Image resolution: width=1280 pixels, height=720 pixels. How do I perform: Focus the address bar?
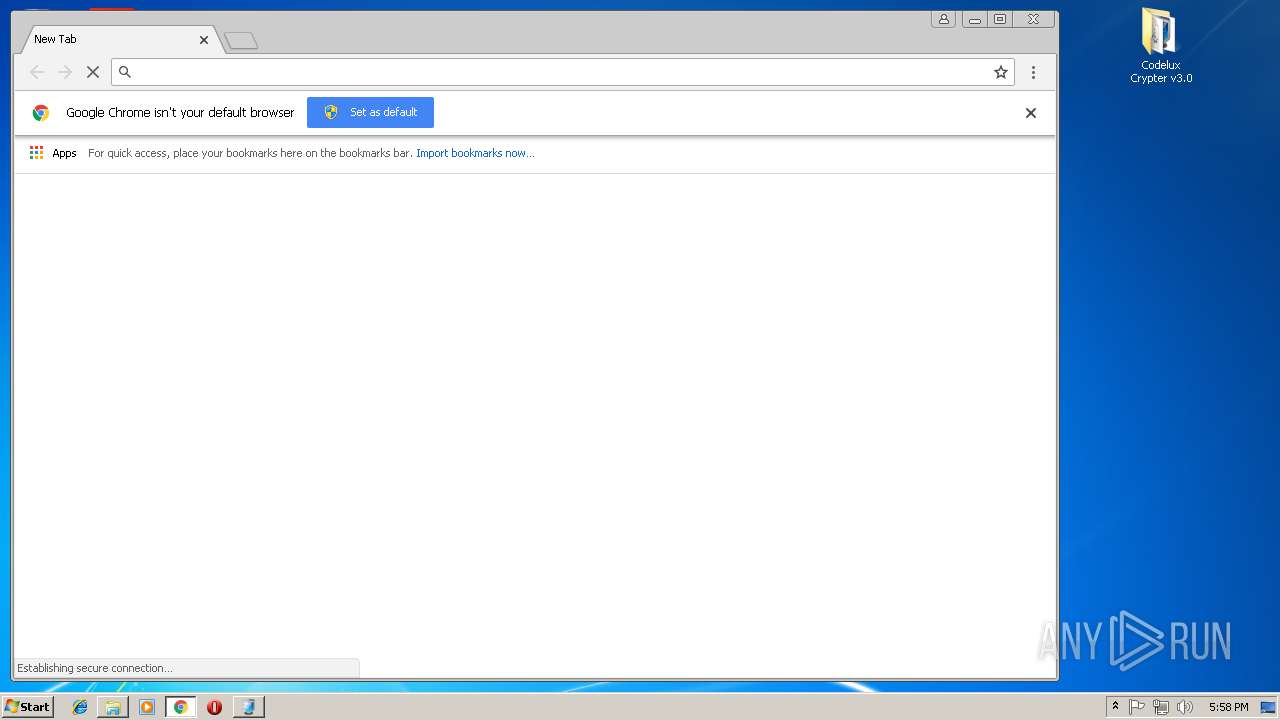[562, 72]
